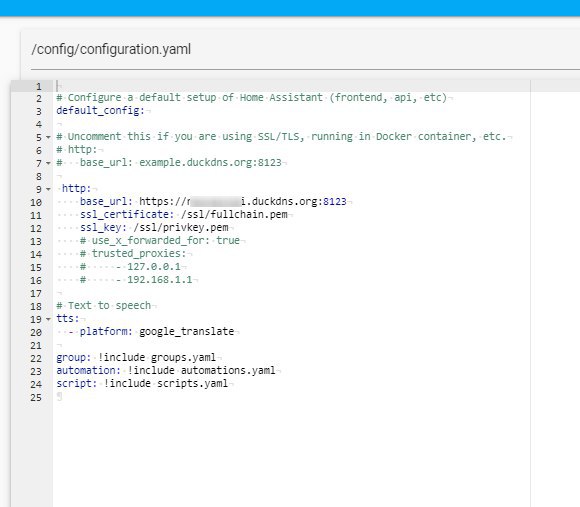Click '/ssl/privkey.pem' value on line 12

pyautogui.click(x=181, y=227)
